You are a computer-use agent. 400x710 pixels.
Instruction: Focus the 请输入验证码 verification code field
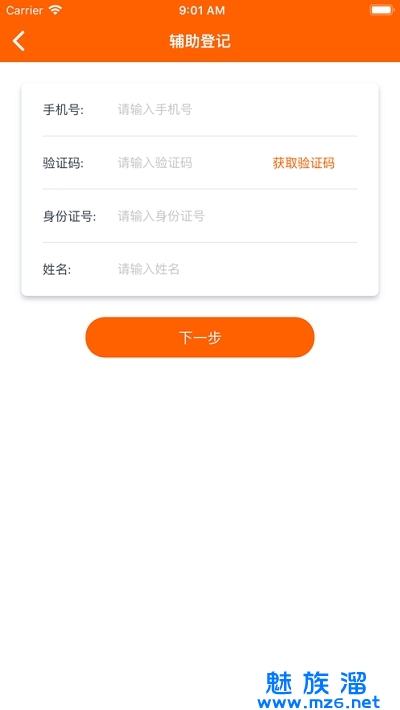[x=190, y=163]
